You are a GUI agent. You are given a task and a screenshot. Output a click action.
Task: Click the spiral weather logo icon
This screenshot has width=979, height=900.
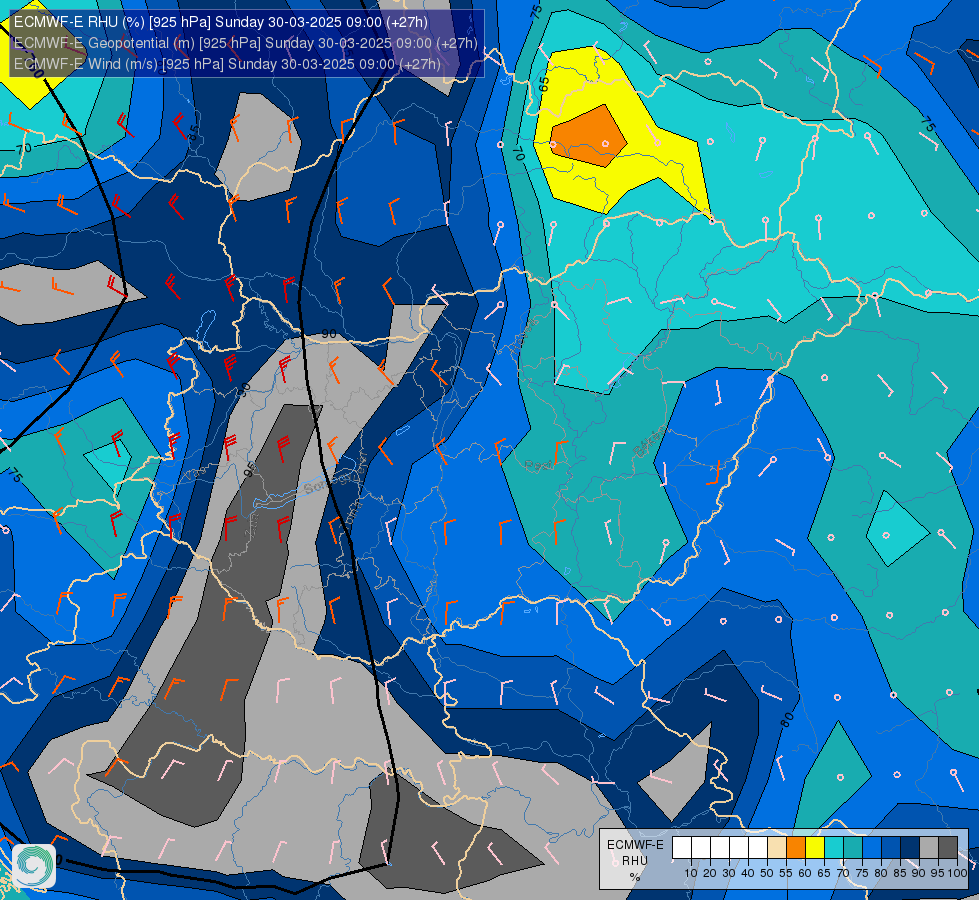34,866
